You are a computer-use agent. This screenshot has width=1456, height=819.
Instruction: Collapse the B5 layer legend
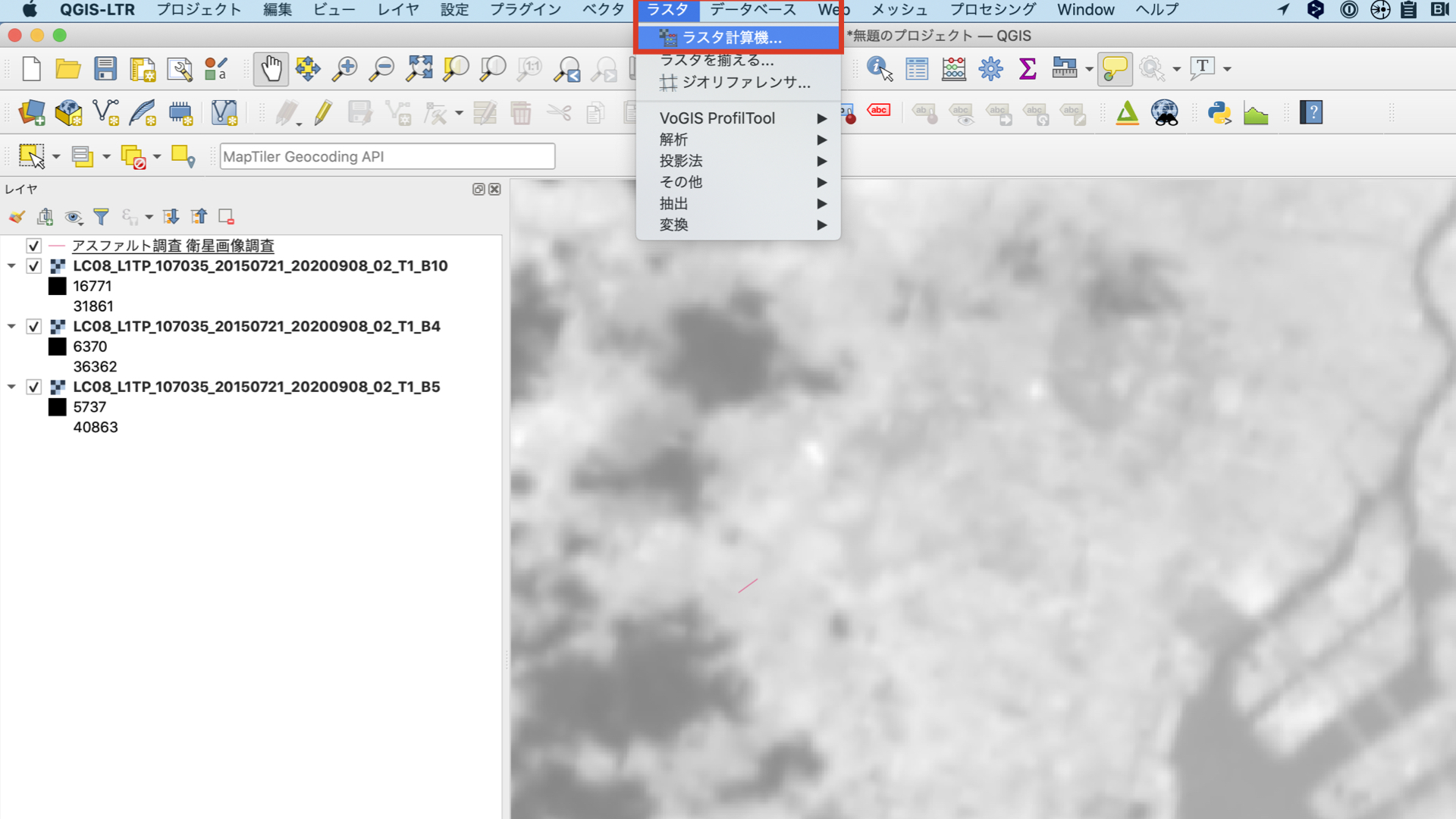[11, 387]
